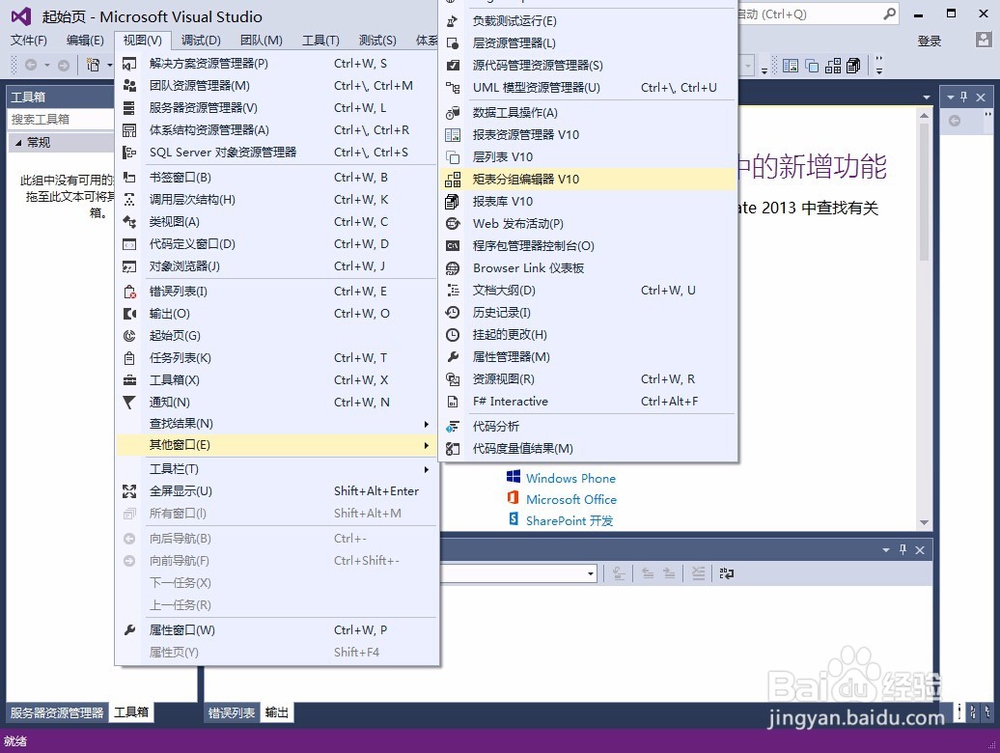Open toolbar overflow options at top right
Viewport: 1000px width, 753px height.
[x=879, y=66]
